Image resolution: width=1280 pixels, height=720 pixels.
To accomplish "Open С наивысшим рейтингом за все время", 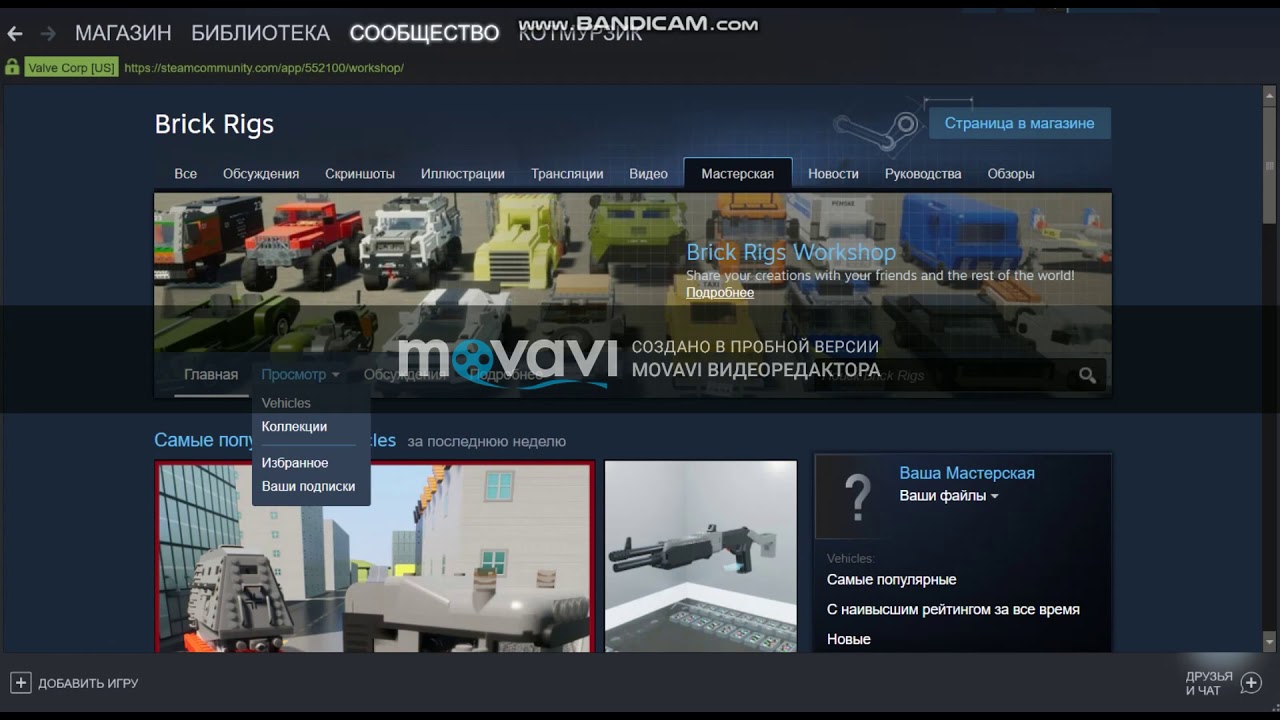I will click(953, 609).
